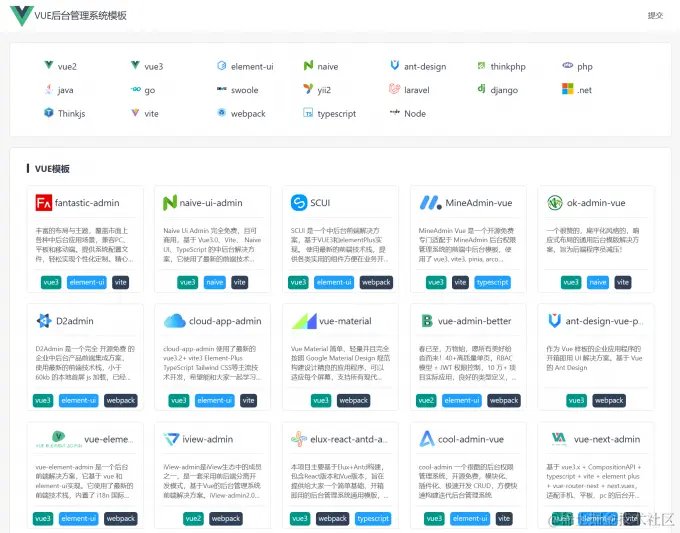Open the cool-admin-vue title link

pos(471,439)
